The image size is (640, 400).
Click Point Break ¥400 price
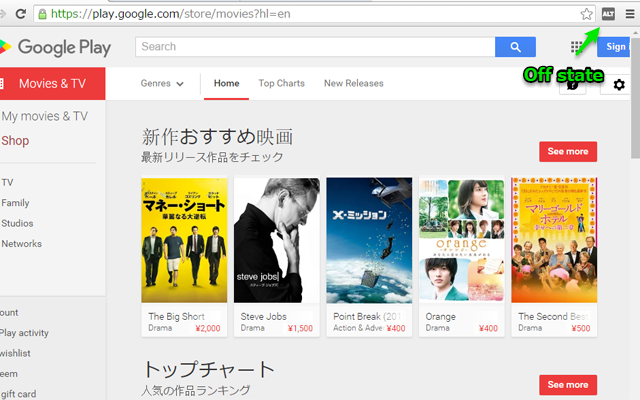click(396, 329)
